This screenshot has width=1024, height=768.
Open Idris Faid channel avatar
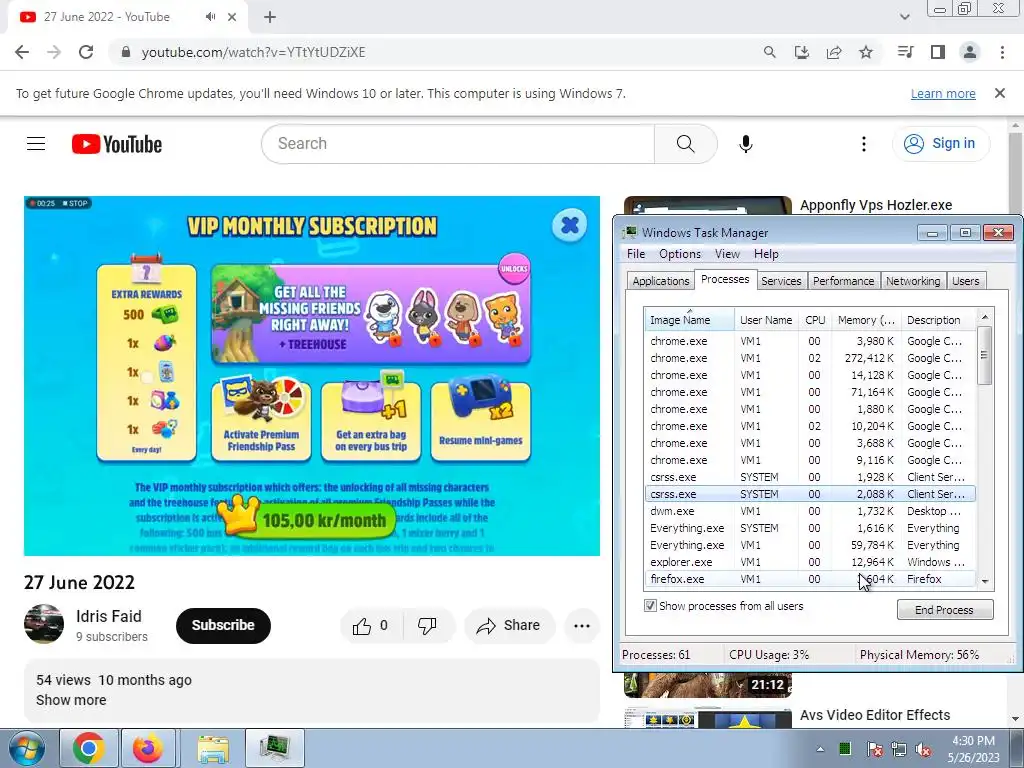pos(44,624)
